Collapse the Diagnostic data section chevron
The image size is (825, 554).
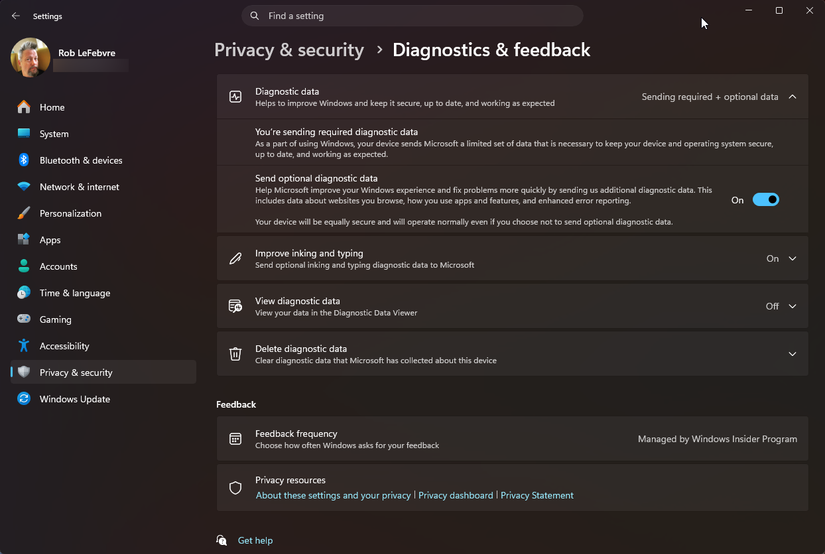point(792,97)
